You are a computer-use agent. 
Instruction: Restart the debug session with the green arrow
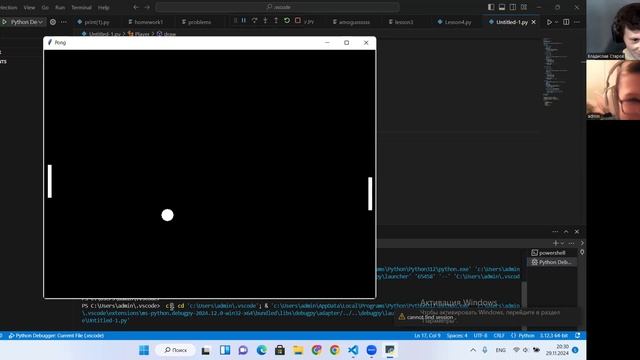[287, 20]
